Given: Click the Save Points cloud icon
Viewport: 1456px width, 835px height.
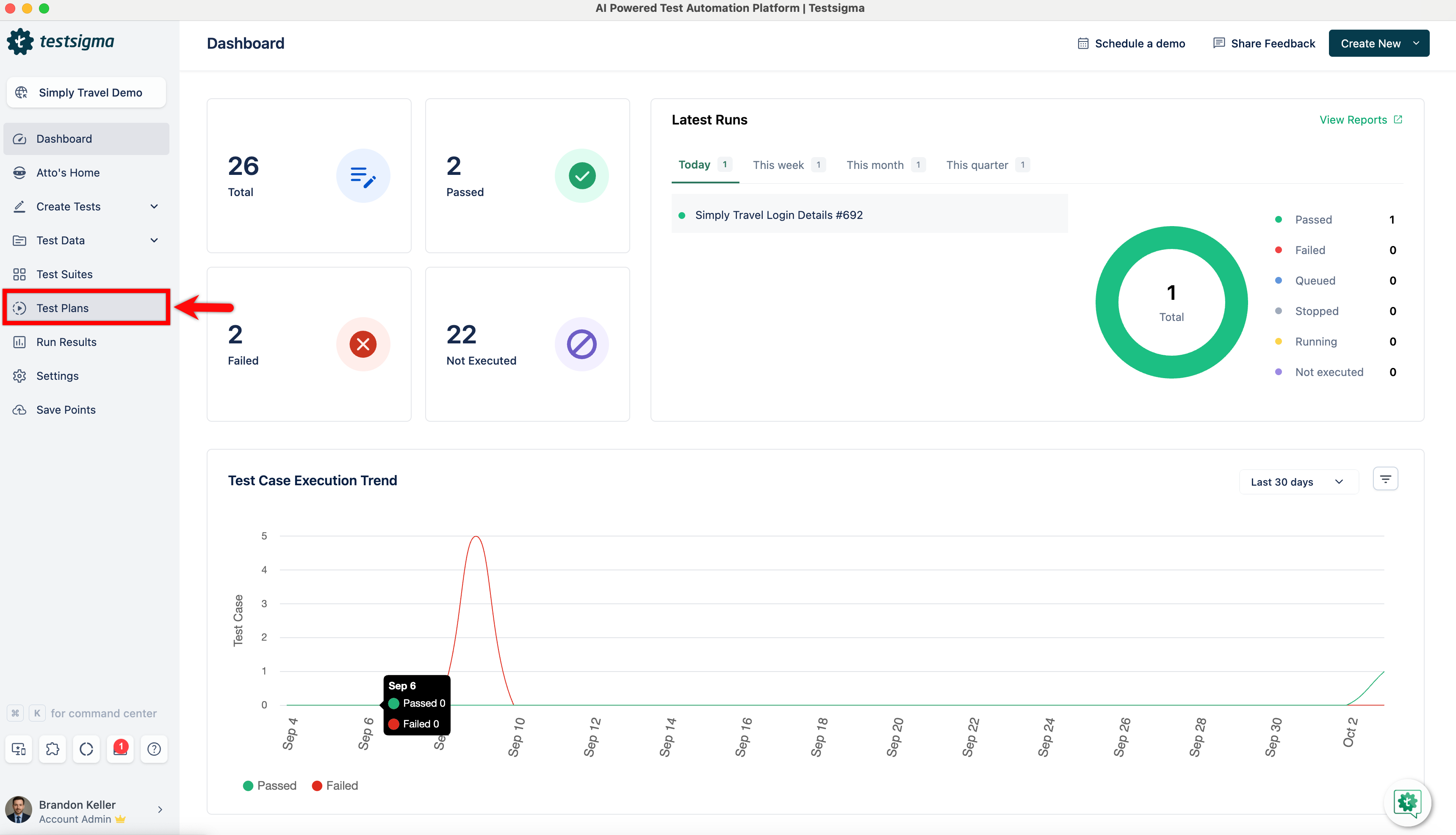Looking at the screenshot, I should pos(19,409).
